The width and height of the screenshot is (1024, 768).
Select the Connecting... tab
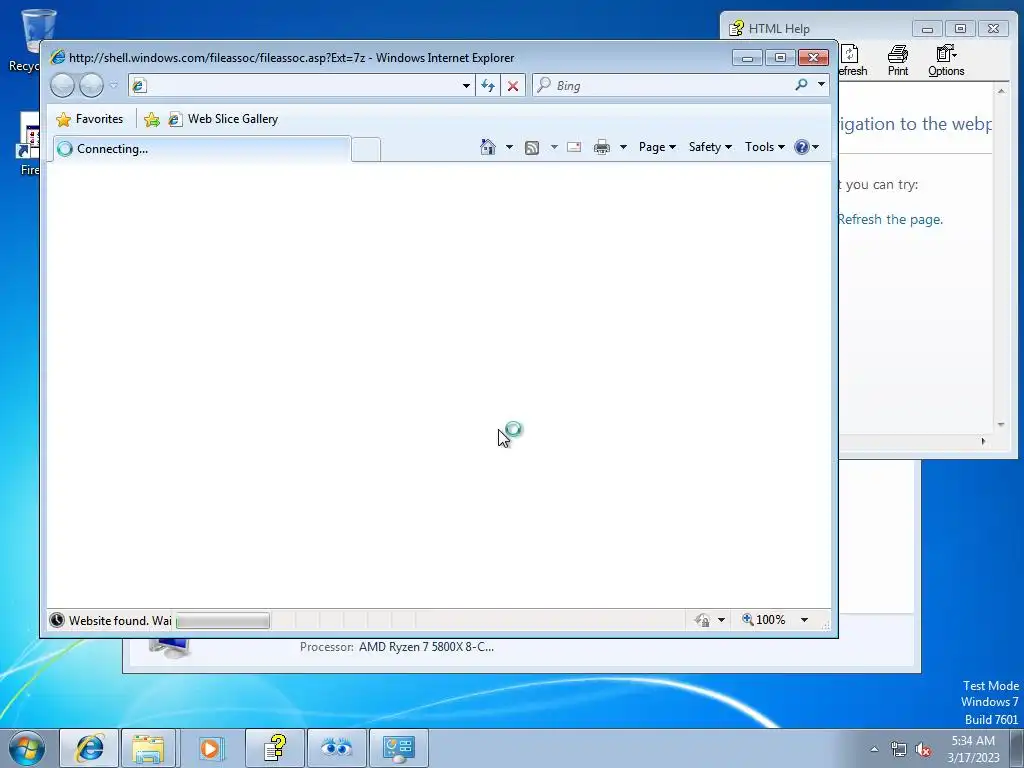(201, 149)
